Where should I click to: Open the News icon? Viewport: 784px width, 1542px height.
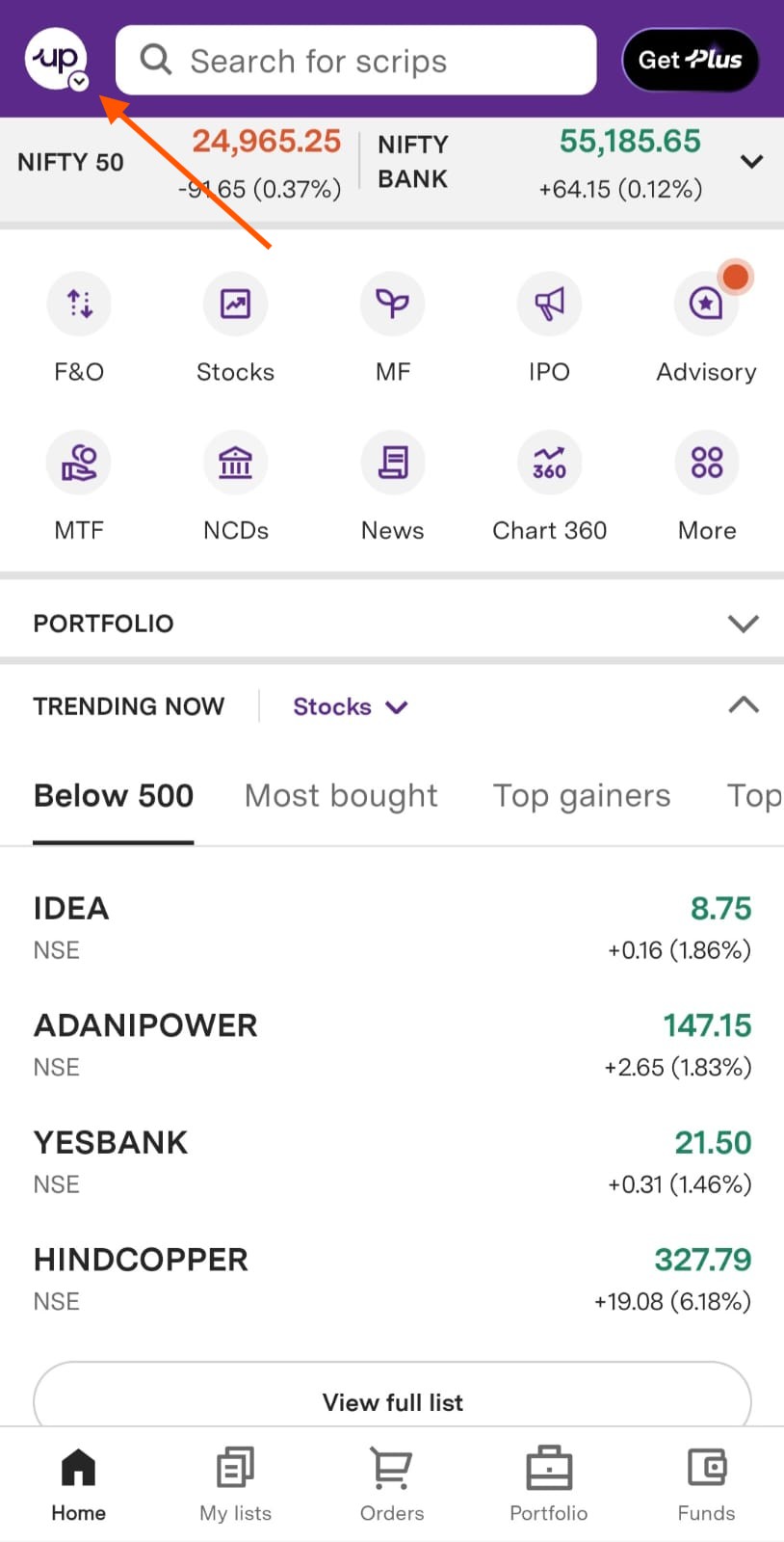pyautogui.click(x=392, y=464)
